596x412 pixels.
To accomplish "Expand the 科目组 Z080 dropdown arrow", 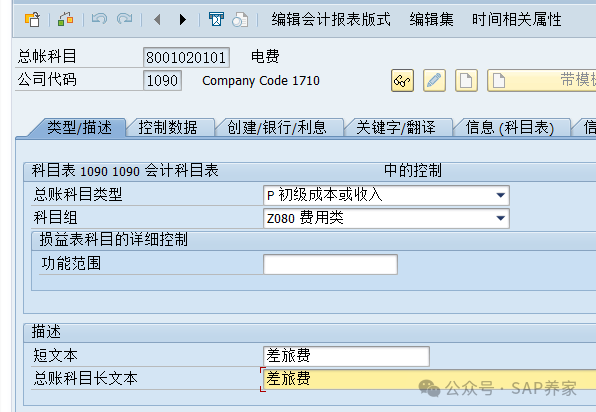I will click(501, 218).
